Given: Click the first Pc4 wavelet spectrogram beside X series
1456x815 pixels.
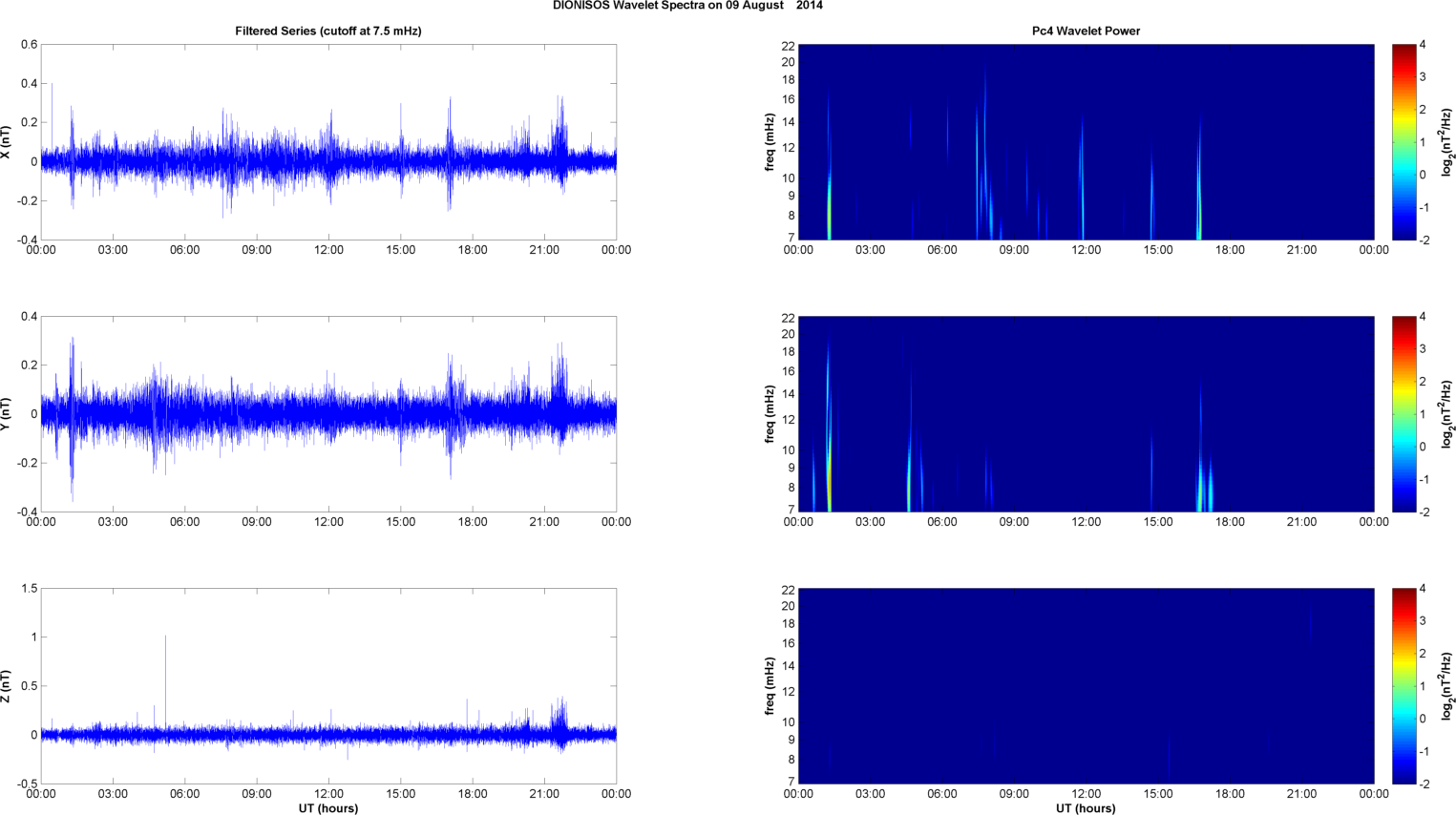Looking at the screenshot, I should click(1086, 142).
